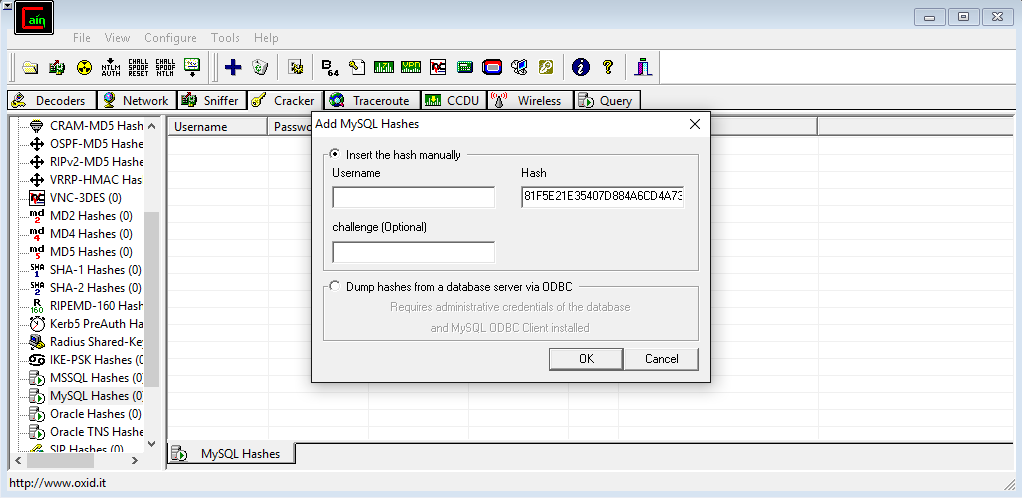Click the Box Revealer key toolbar icon
Screen dimensions: 1022x498
(546, 66)
